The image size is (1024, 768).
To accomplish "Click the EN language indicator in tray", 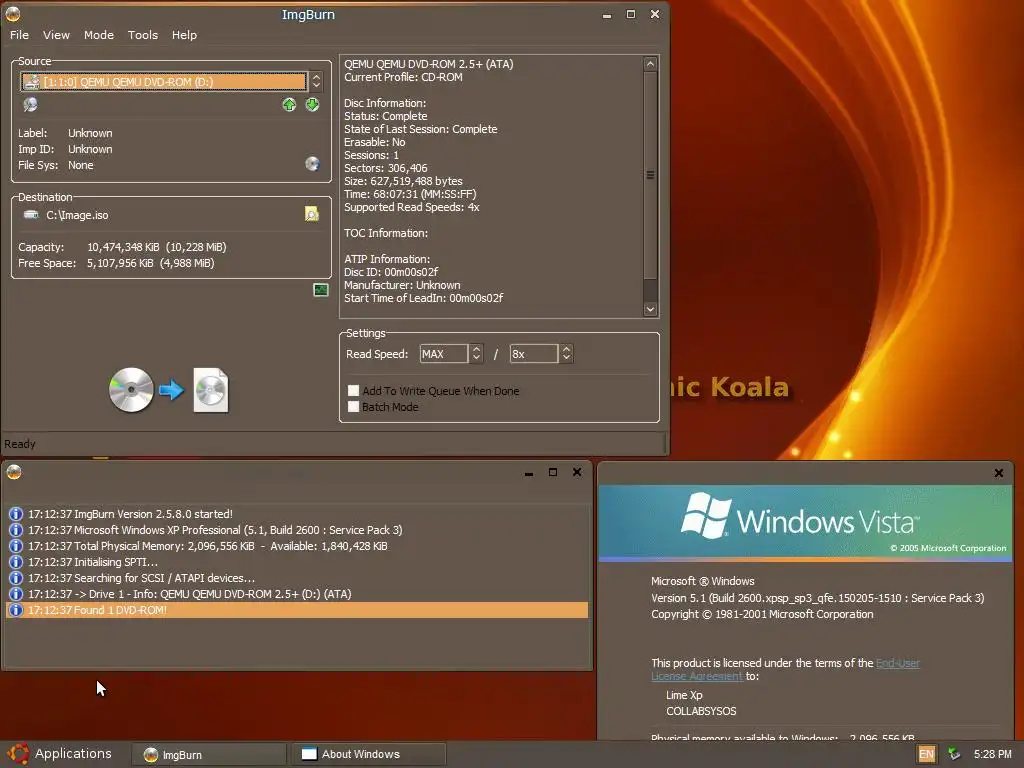I will (x=926, y=754).
